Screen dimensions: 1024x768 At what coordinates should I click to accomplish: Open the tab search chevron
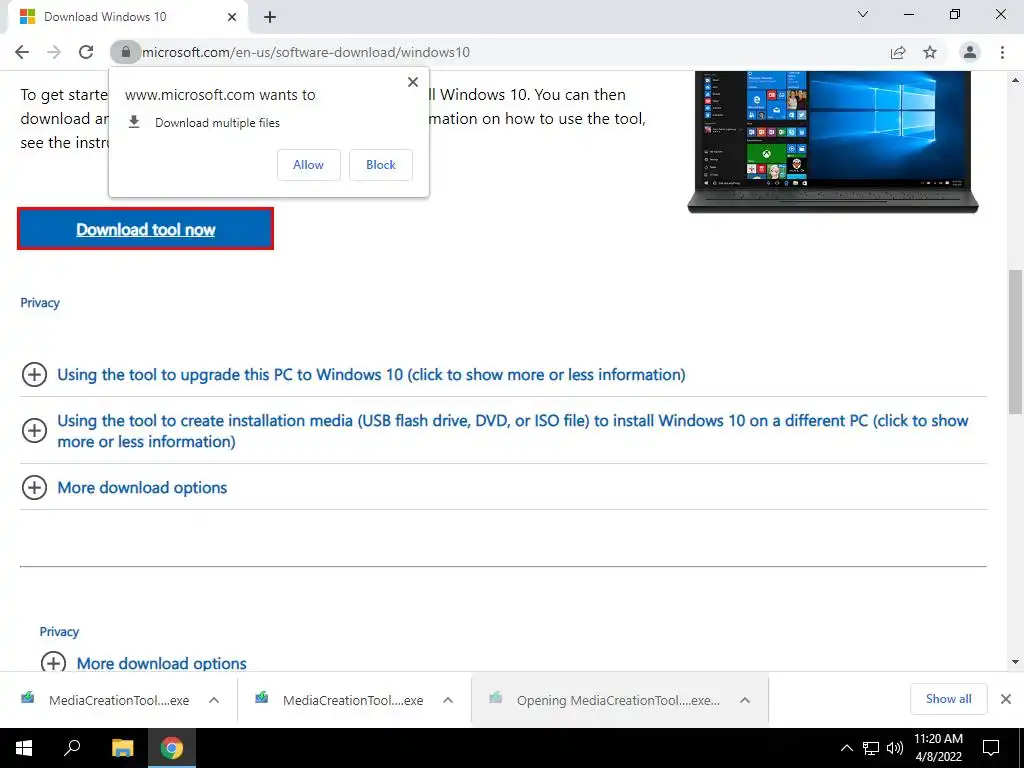(x=863, y=14)
